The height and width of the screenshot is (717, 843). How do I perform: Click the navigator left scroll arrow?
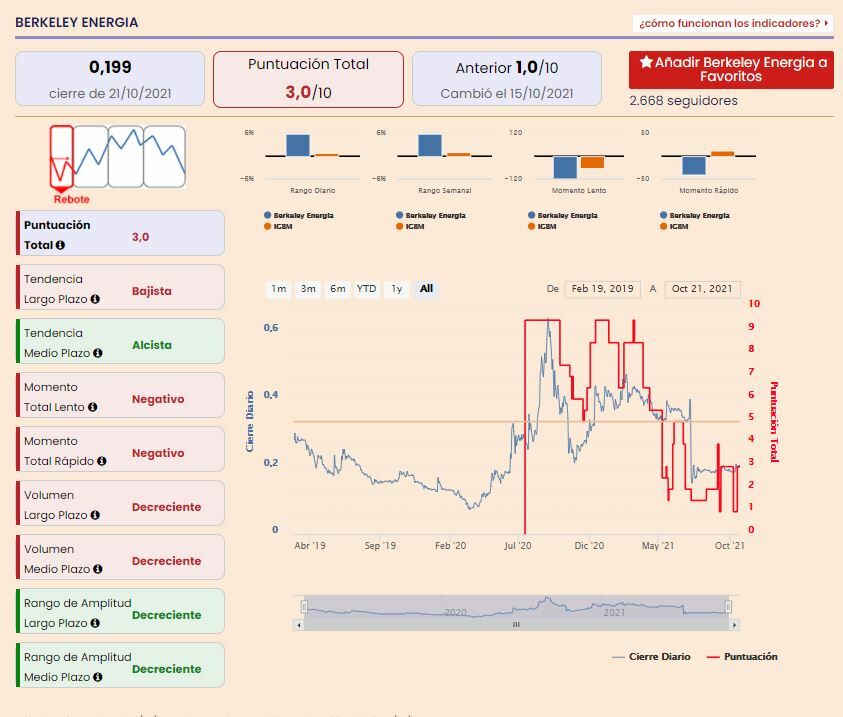[x=299, y=625]
